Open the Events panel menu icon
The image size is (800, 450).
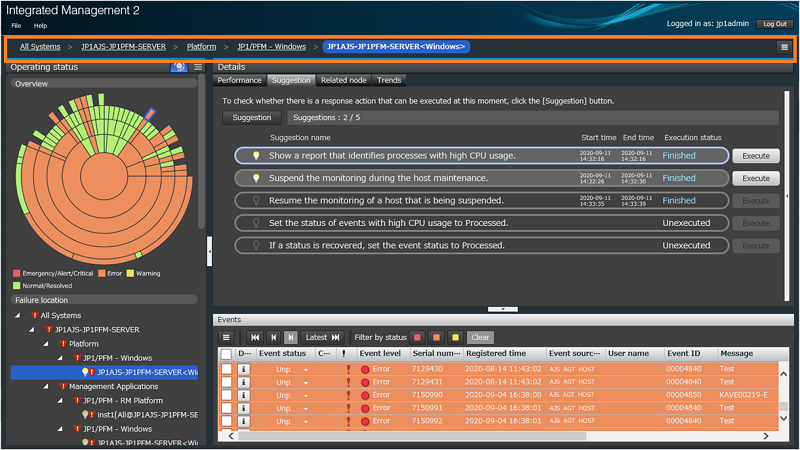[226, 337]
